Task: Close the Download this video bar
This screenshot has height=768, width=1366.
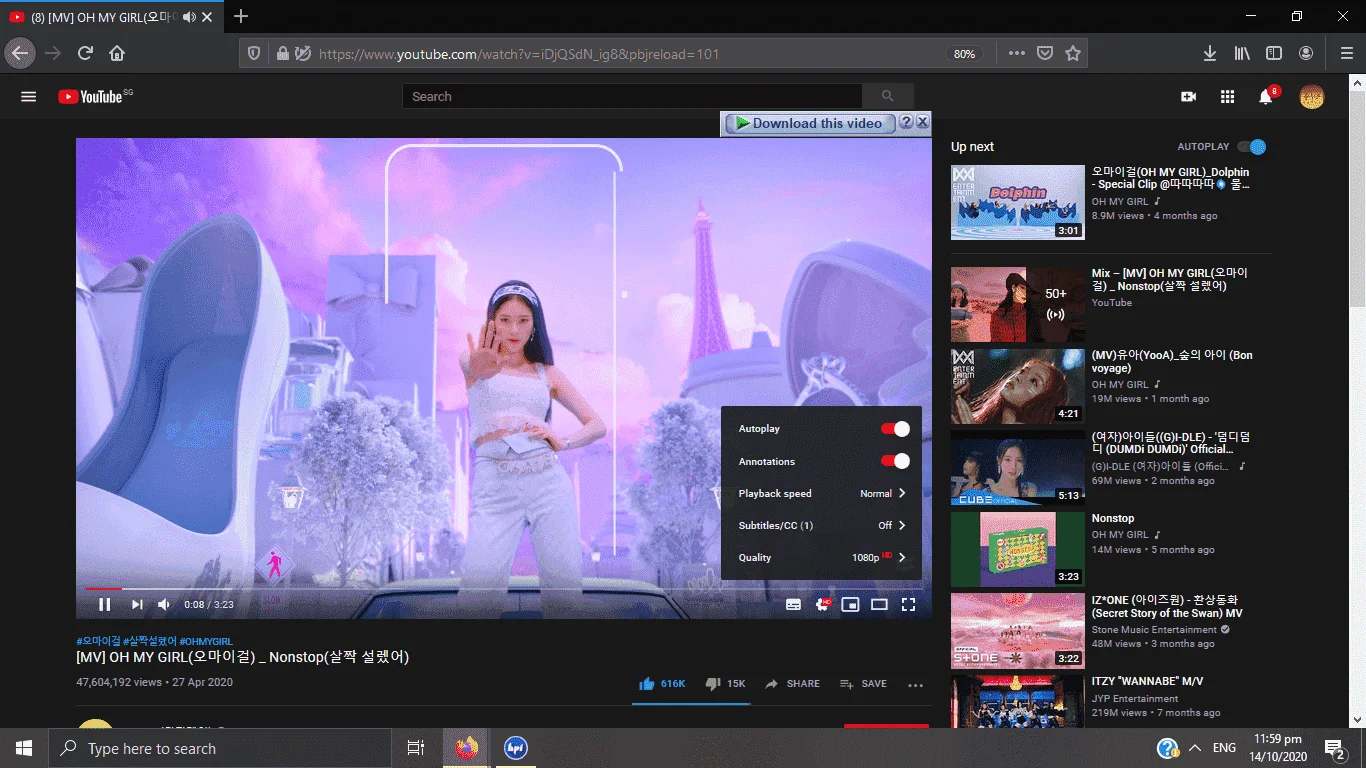Action: [923, 122]
